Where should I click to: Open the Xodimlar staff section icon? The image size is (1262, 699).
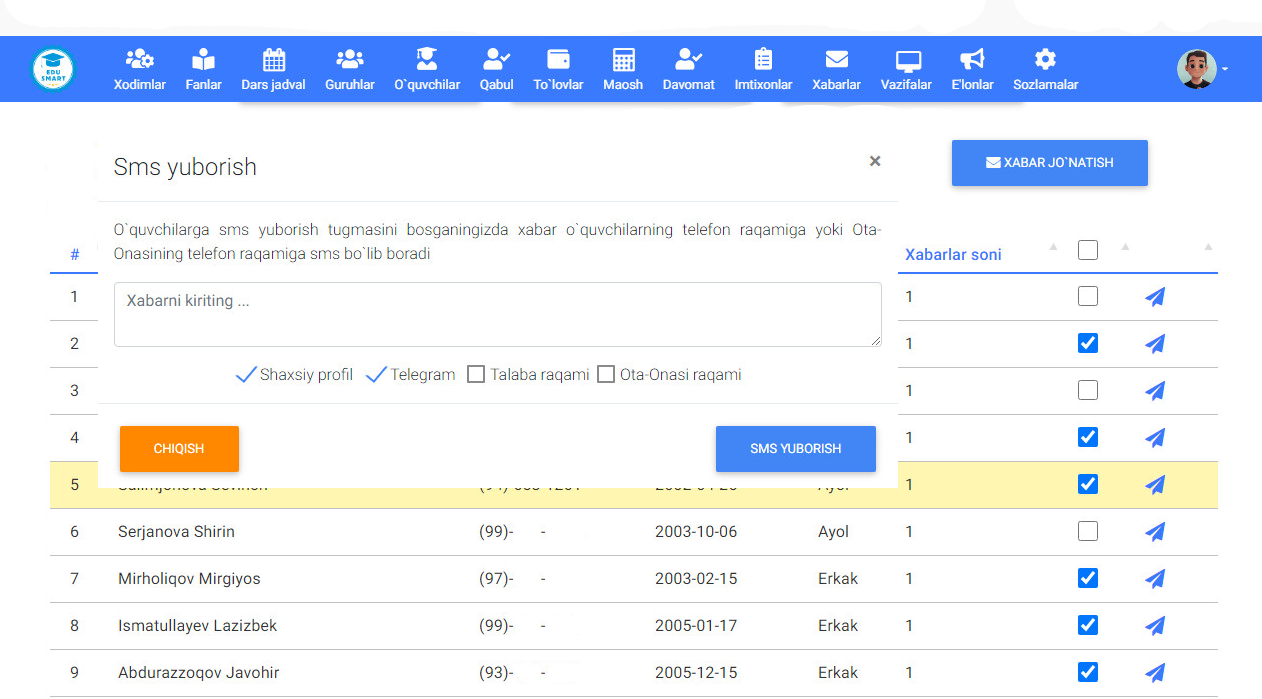pos(139,59)
